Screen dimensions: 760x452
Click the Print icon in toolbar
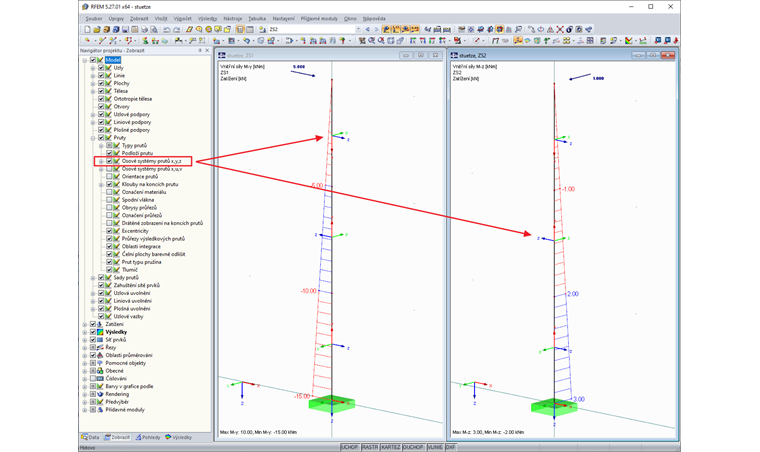144,30
